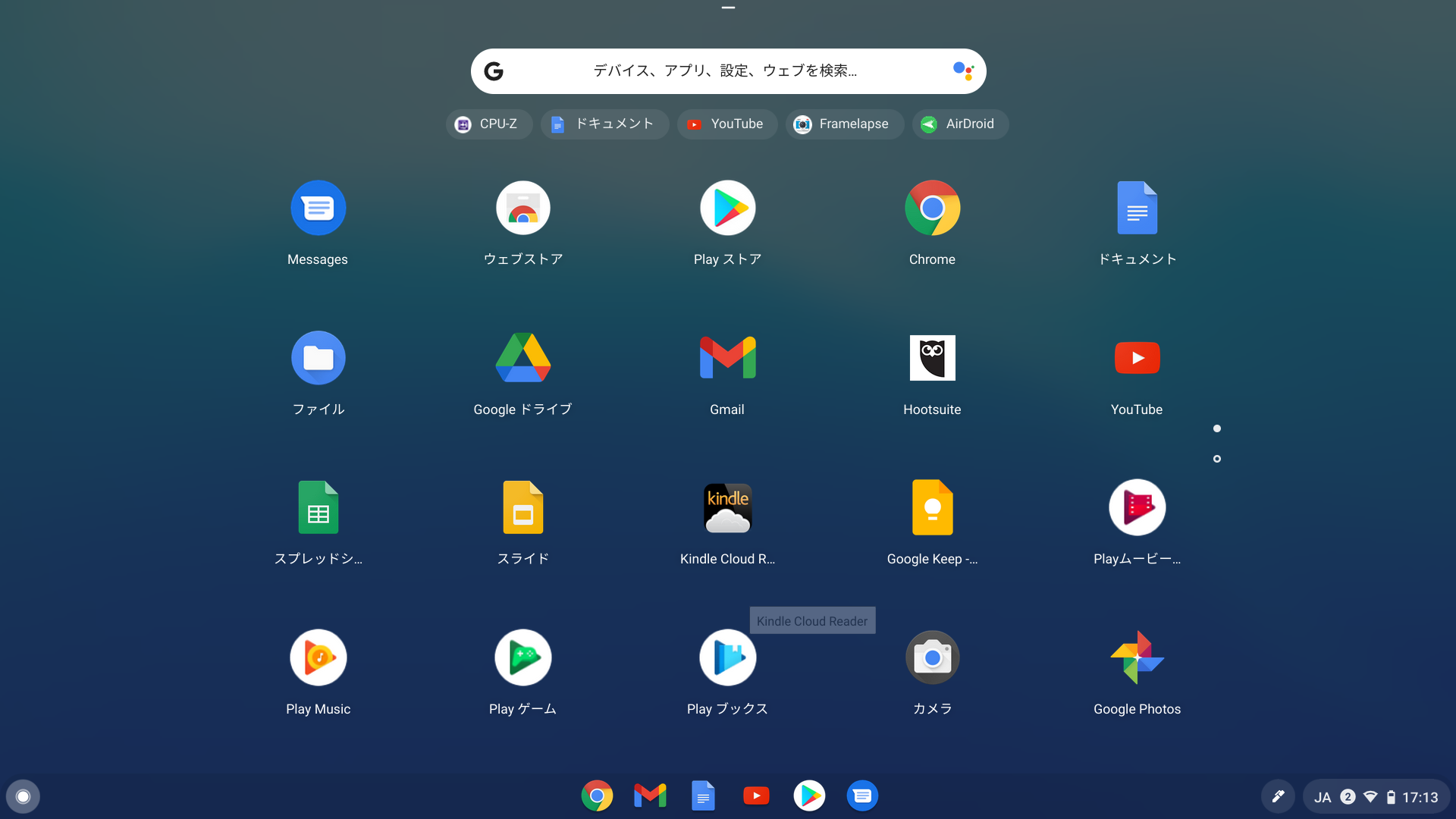This screenshot has width=1456, height=819.
Task: Open the ファイル files app
Action: 318,358
